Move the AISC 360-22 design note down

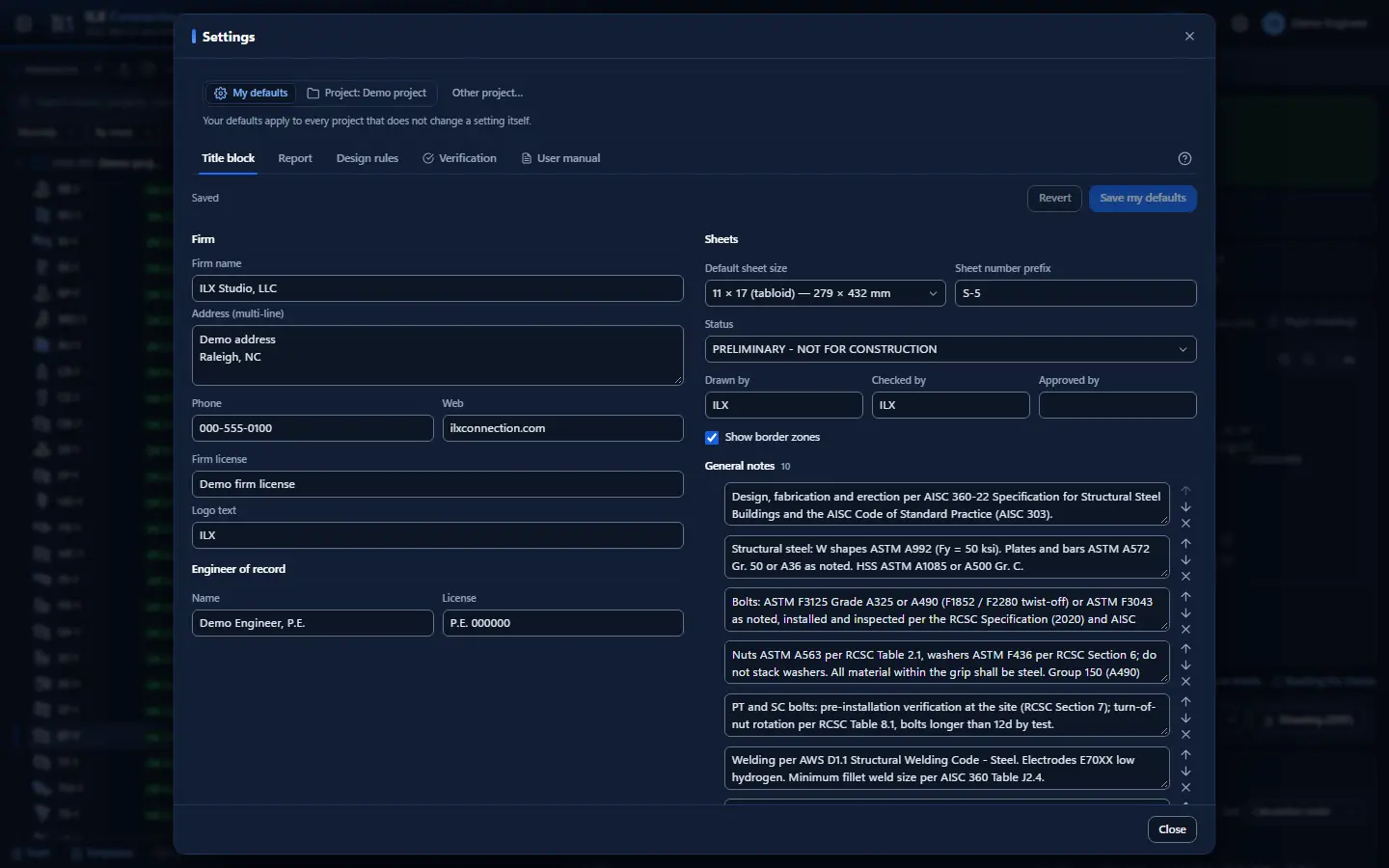coord(1186,507)
